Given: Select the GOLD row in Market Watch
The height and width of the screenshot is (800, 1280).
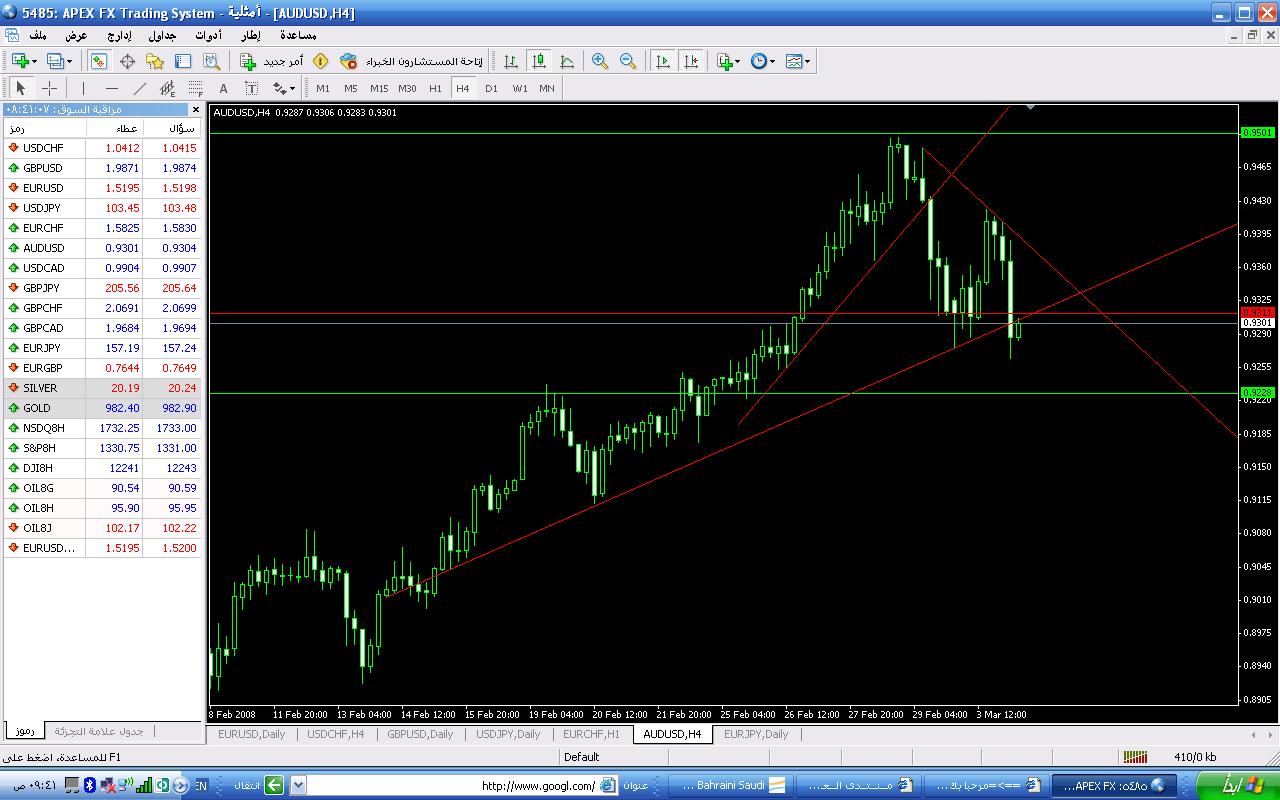Looking at the screenshot, I should click(100, 408).
